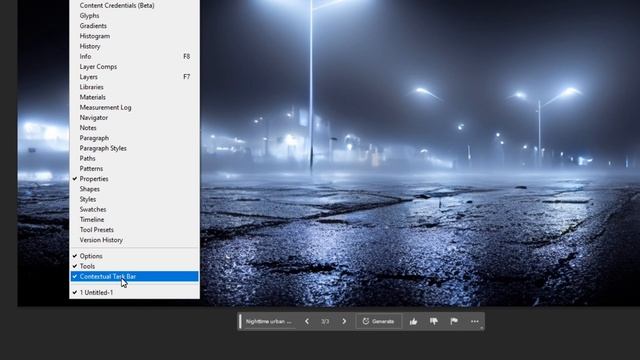The width and height of the screenshot is (640, 360).
Task: Open the Histogram panel
Action: (x=134, y=36)
